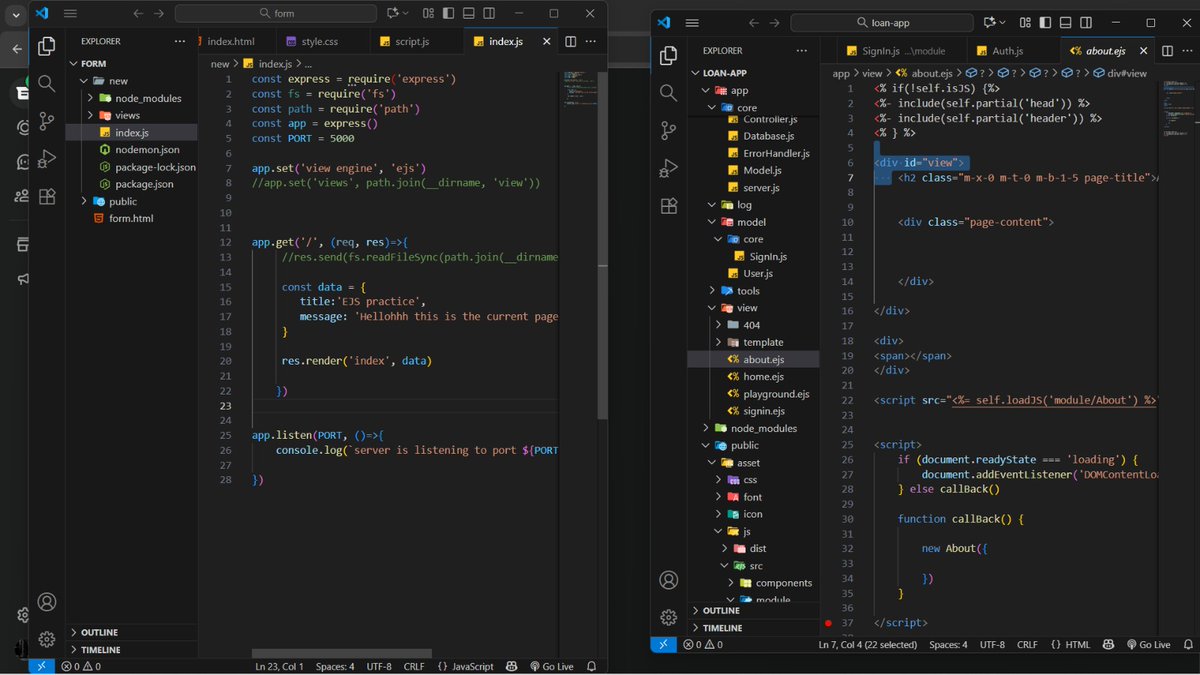Click the 'loan-app' search box in title bar
The height and width of the screenshot is (675, 1200).
coord(881,22)
